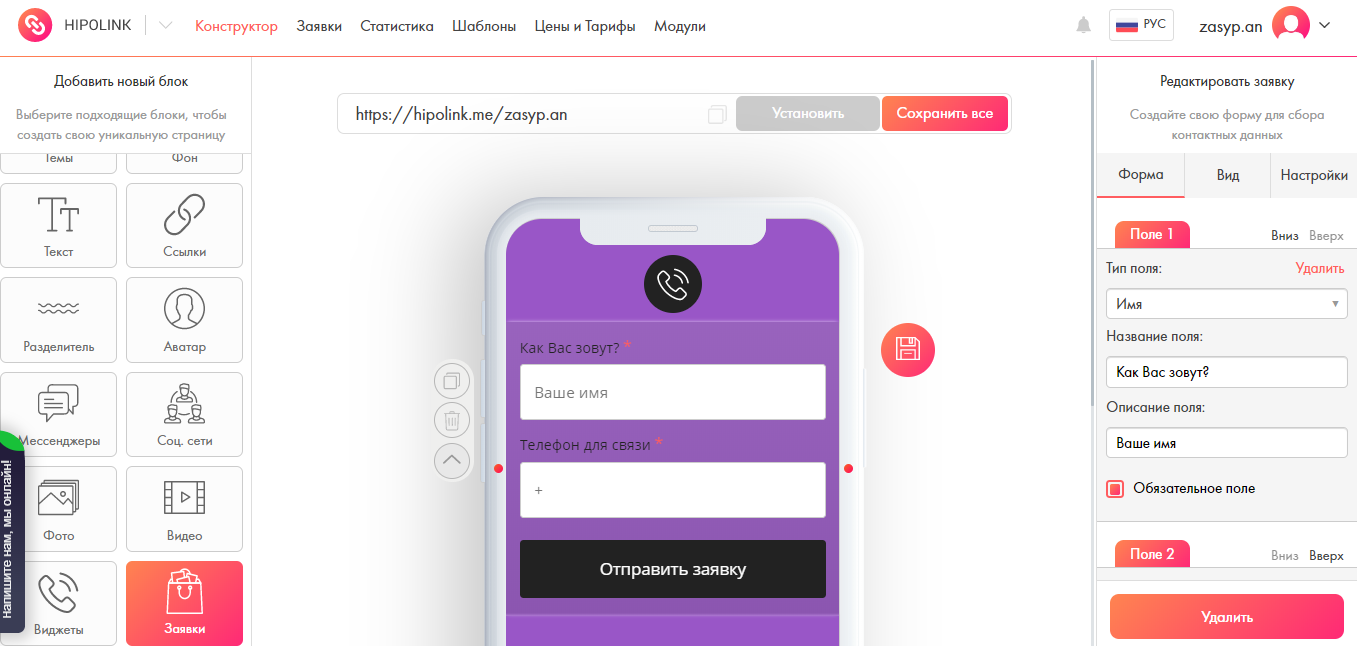
Task: Click the trash icon beside the phone preview
Action: click(x=452, y=420)
